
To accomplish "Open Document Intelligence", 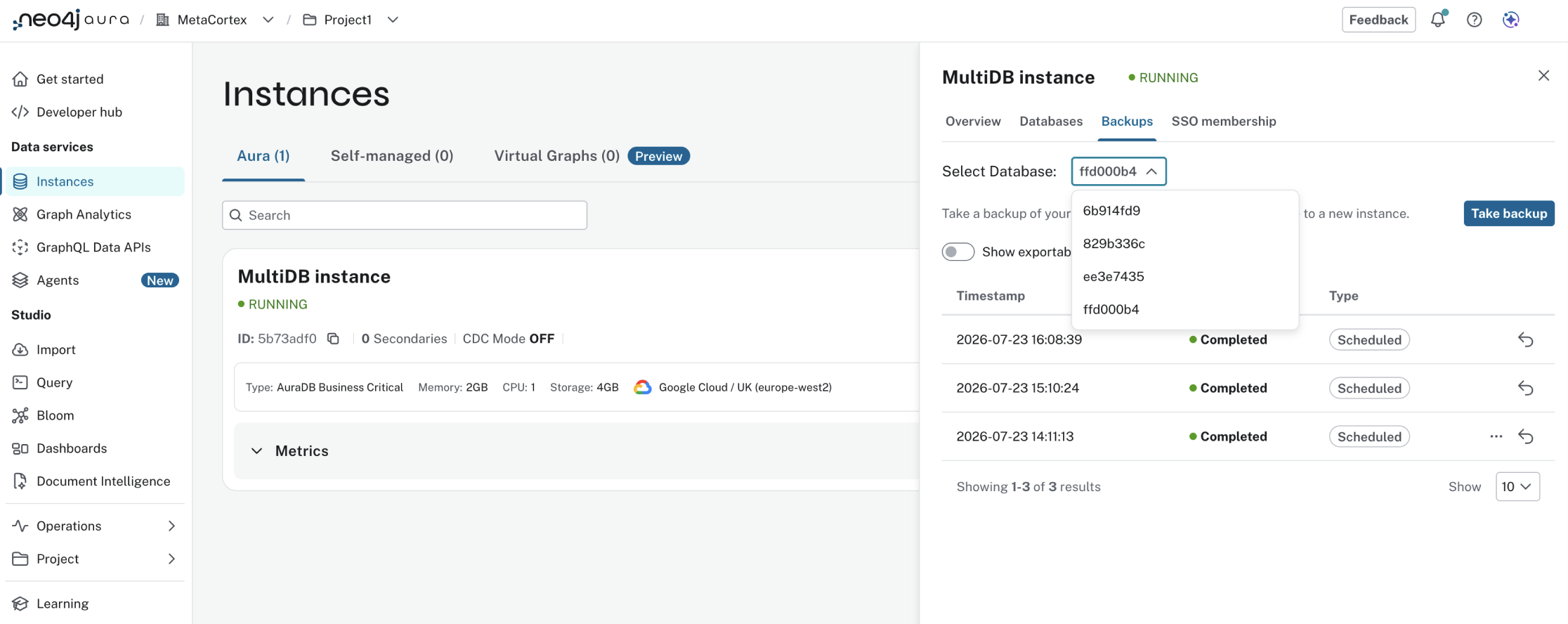I will click(95, 481).
